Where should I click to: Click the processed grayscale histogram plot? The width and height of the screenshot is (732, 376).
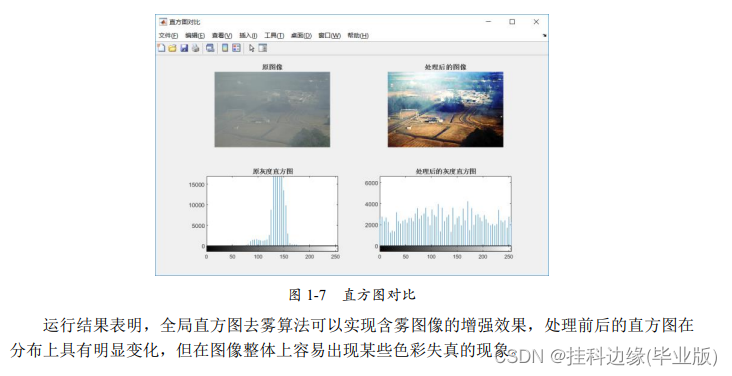coord(445,211)
